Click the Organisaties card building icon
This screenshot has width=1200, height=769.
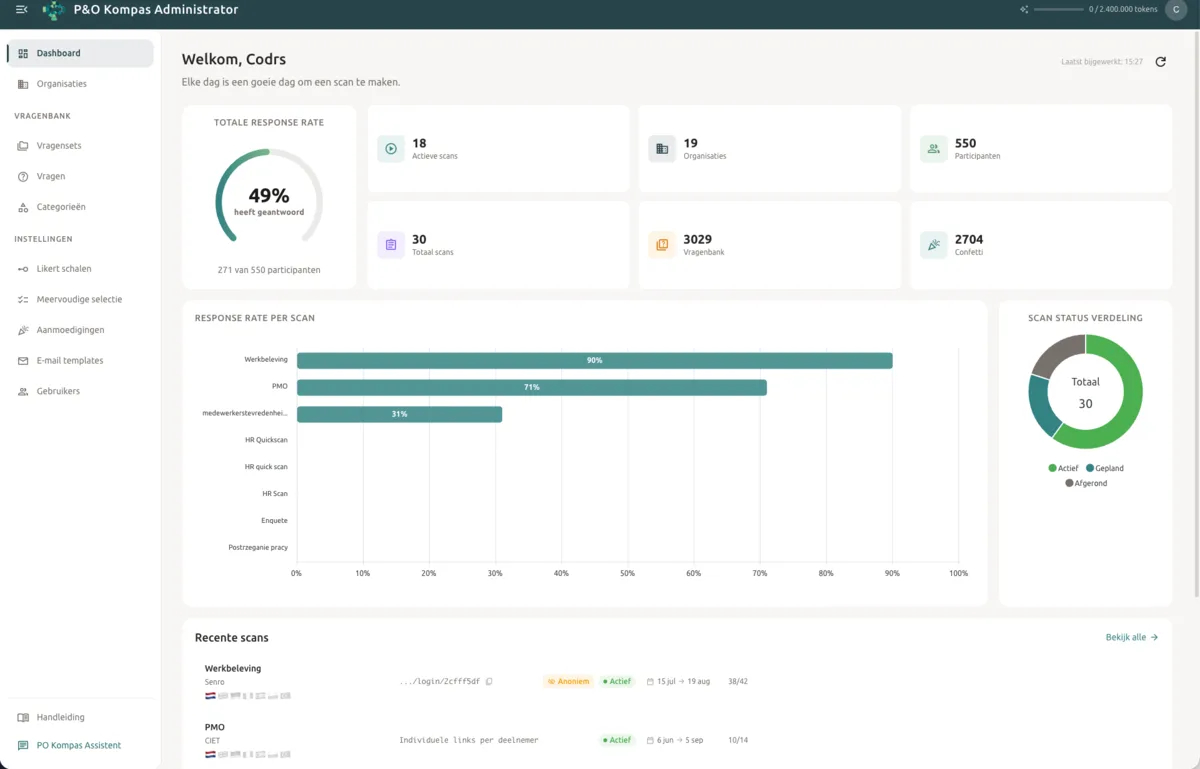(662, 149)
